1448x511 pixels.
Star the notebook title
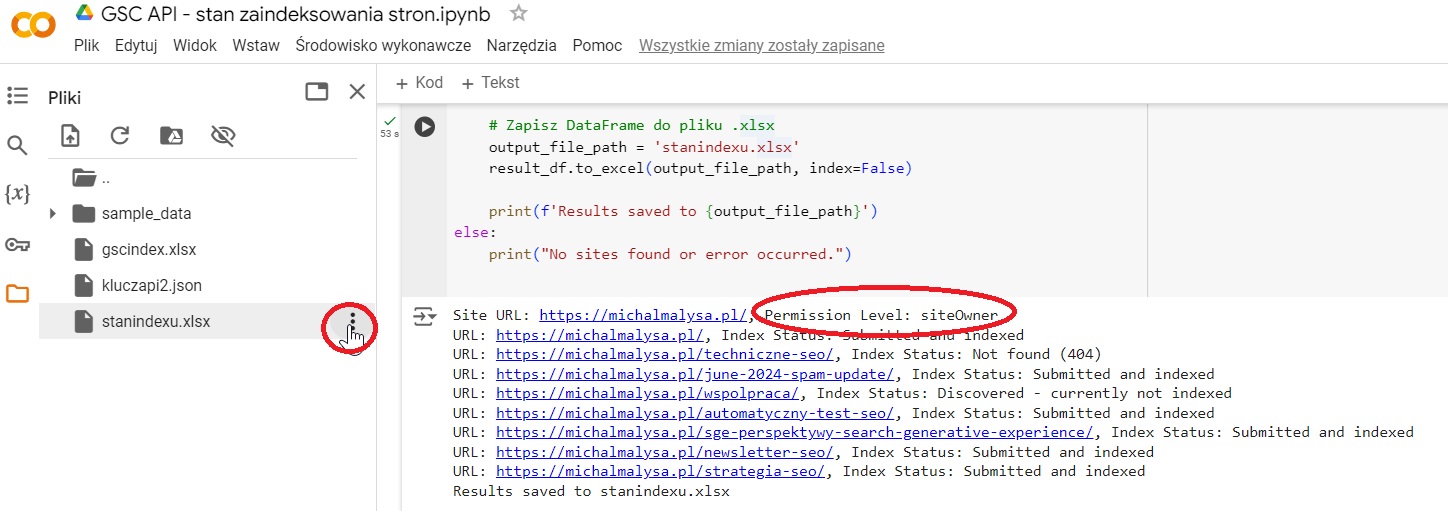[x=518, y=14]
